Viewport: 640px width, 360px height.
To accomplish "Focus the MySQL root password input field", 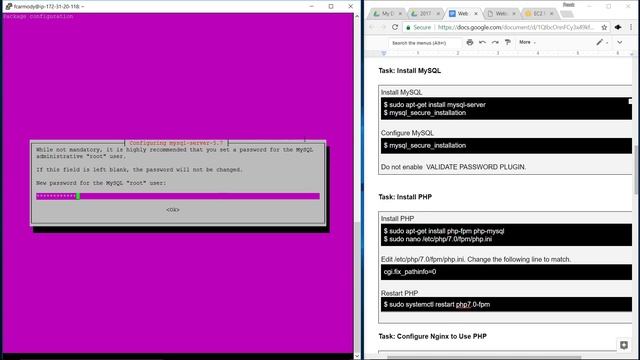I will [x=178, y=196].
